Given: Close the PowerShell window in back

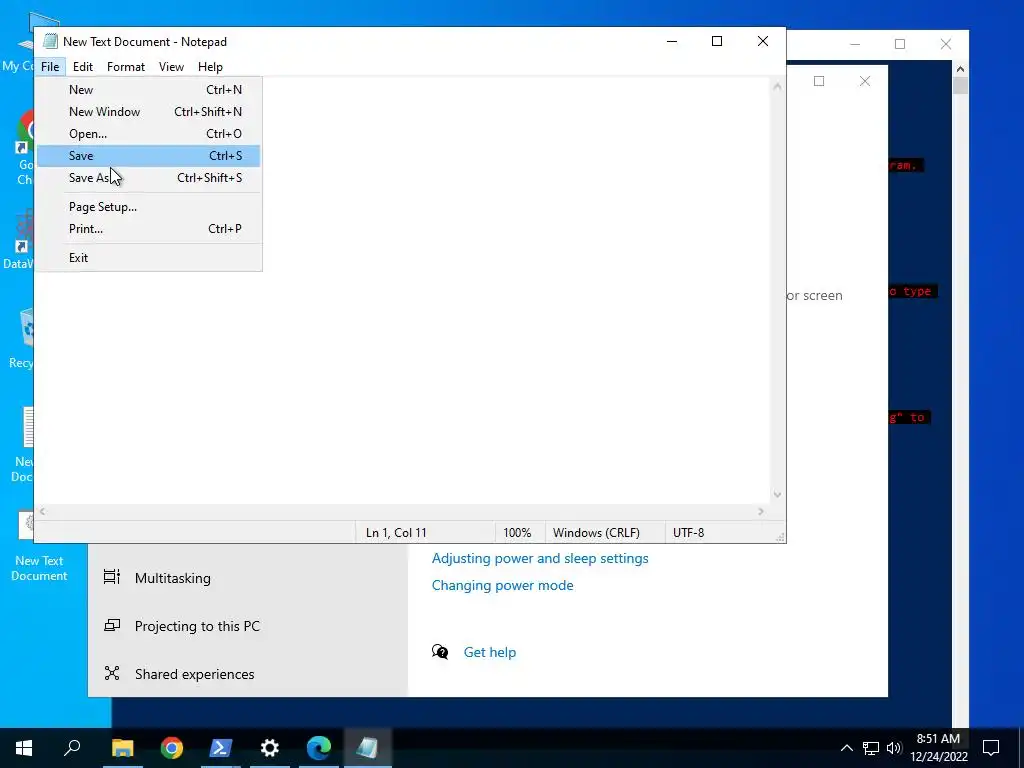Looking at the screenshot, I should coord(946,44).
